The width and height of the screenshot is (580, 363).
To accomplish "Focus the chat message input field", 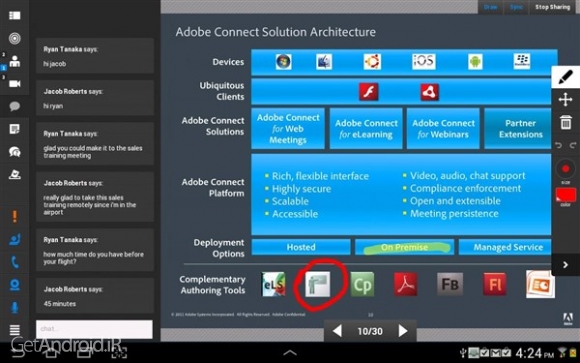I will coord(94,329).
